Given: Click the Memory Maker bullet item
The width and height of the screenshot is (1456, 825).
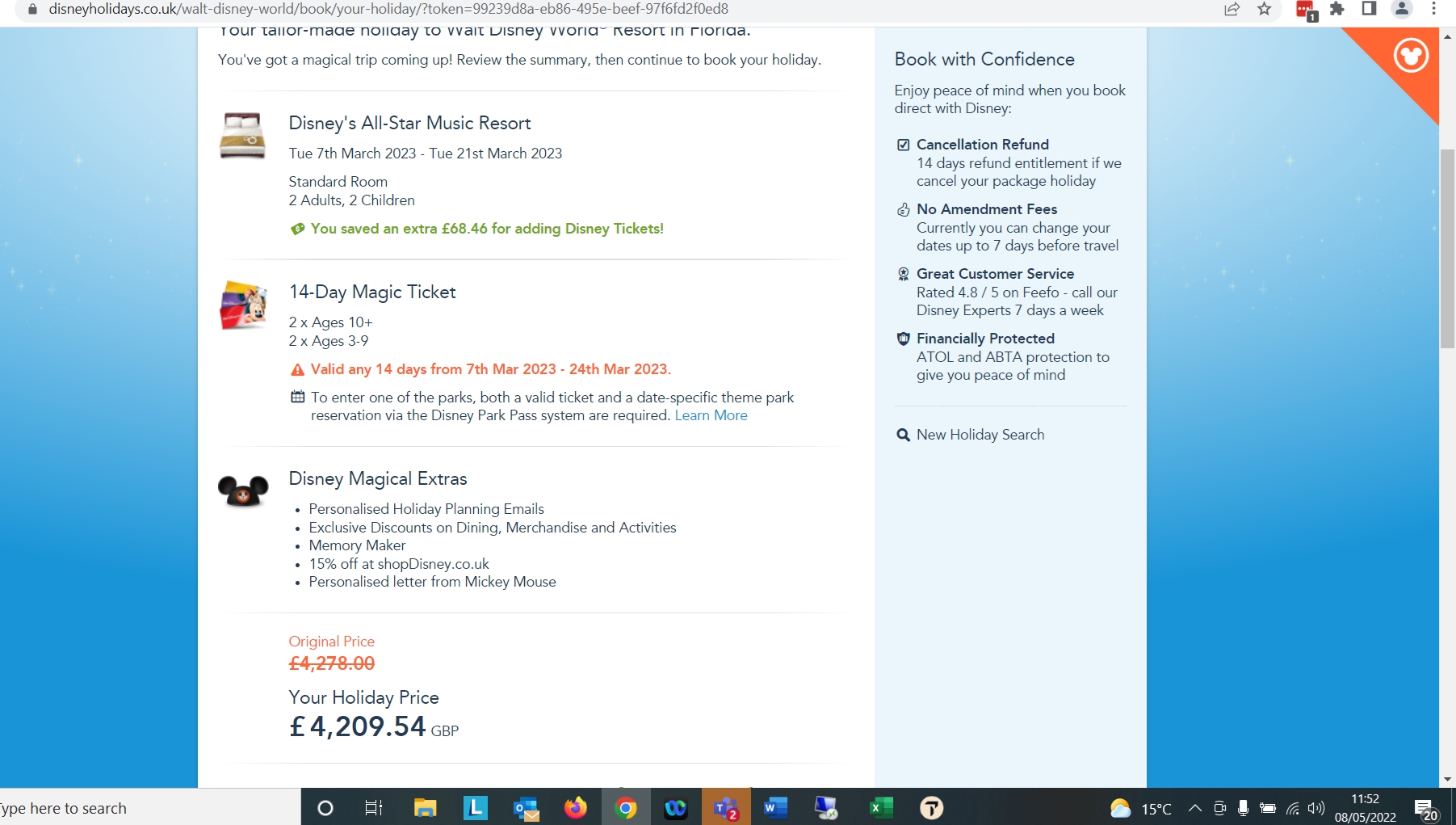Looking at the screenshot, I should point(357,545).
